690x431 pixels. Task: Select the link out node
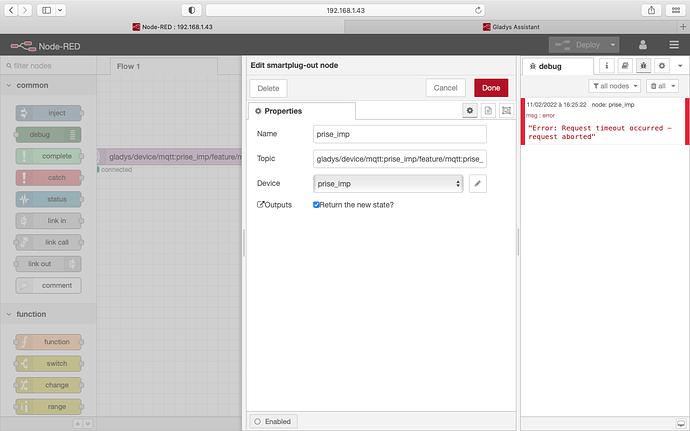[x=48, y=264]
